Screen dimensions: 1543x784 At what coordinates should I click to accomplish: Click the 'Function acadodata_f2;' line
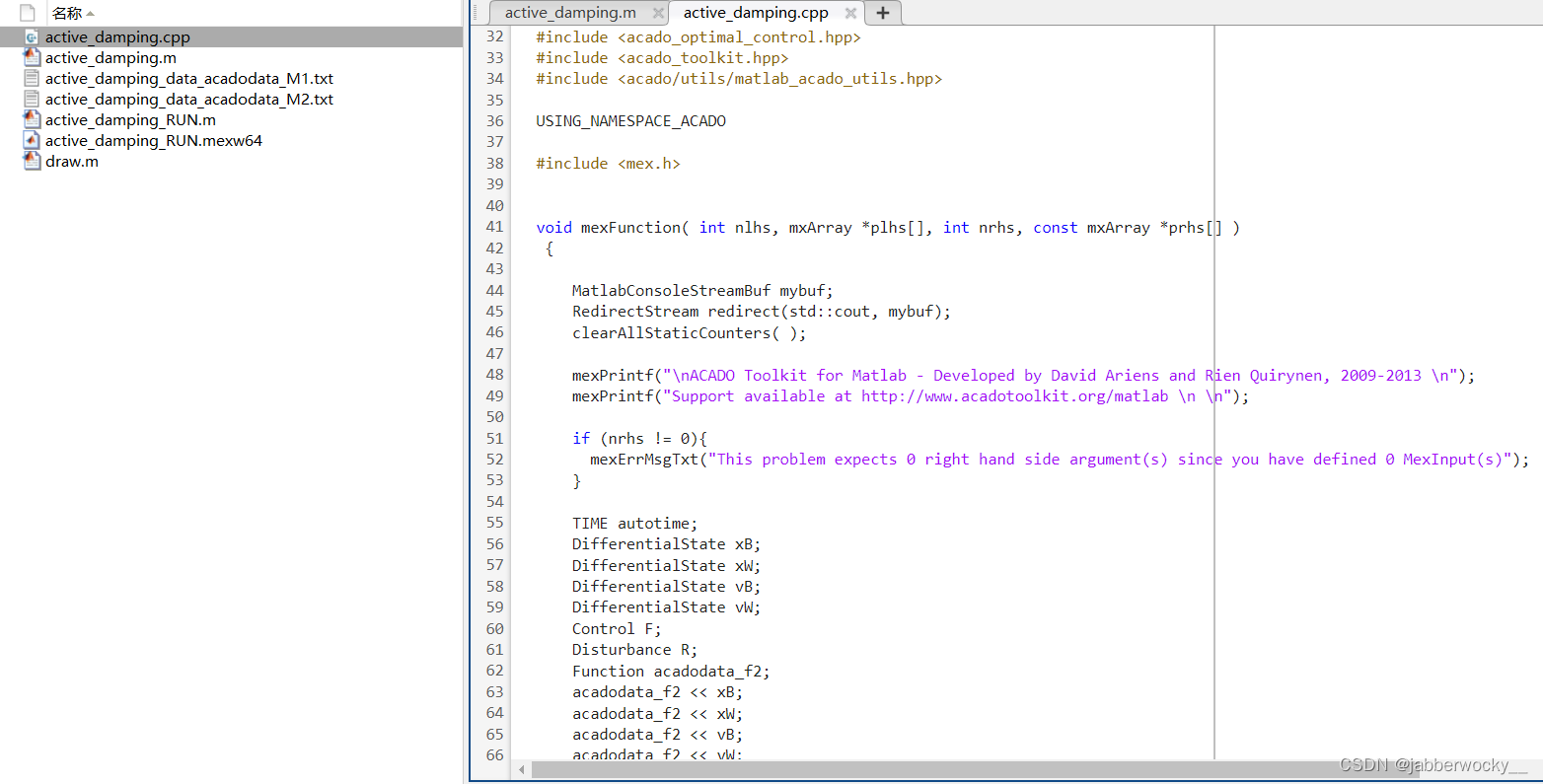tap(671, 672)
